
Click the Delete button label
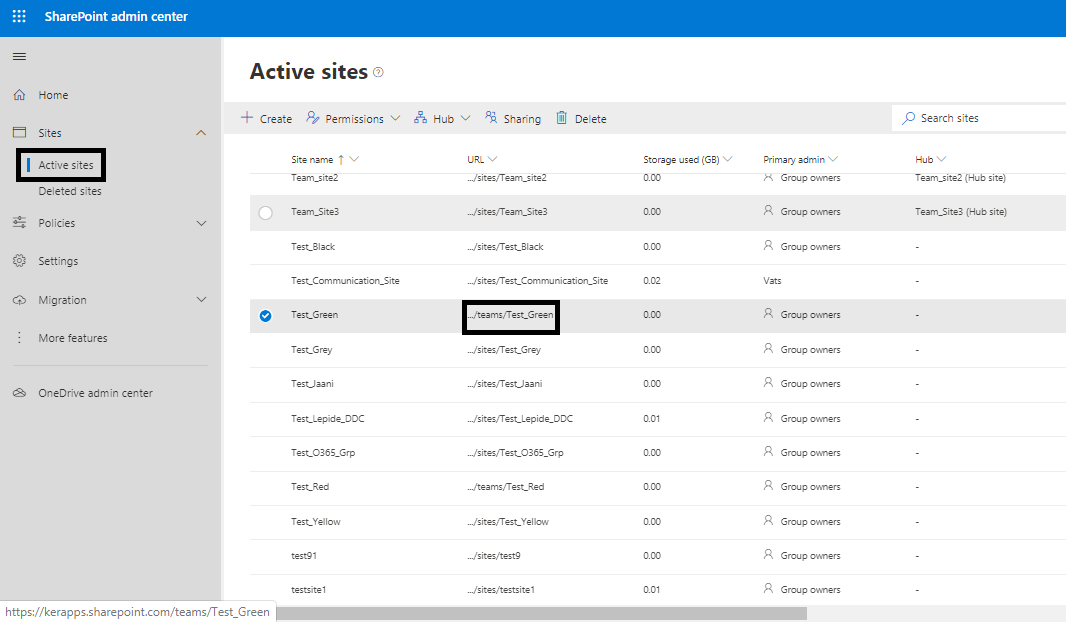click(590, 119)
